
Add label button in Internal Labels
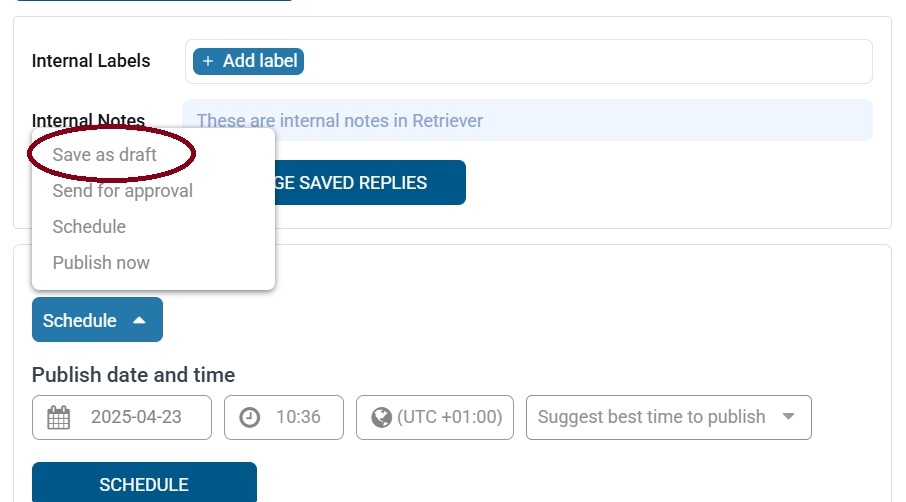[248, 61]
